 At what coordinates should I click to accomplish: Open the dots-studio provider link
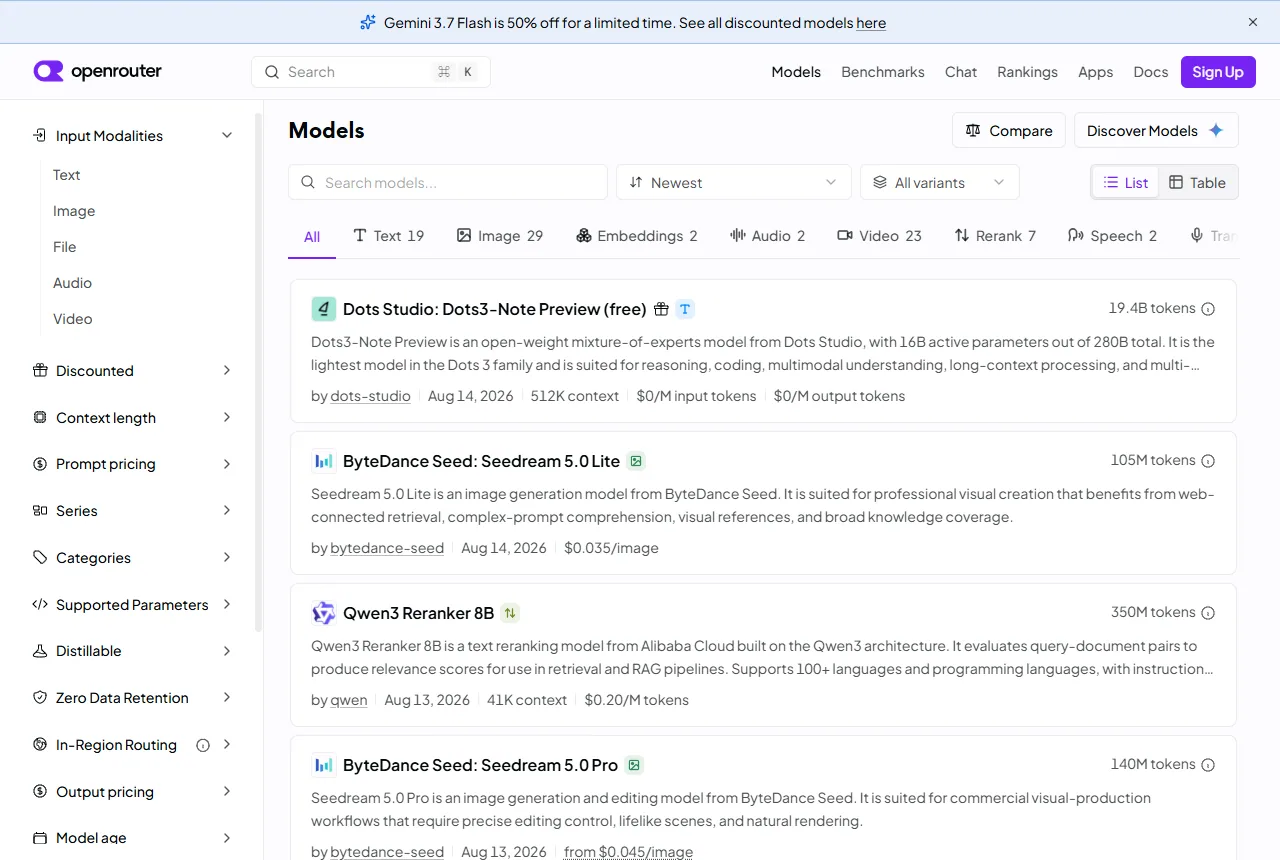coord(370,396)
